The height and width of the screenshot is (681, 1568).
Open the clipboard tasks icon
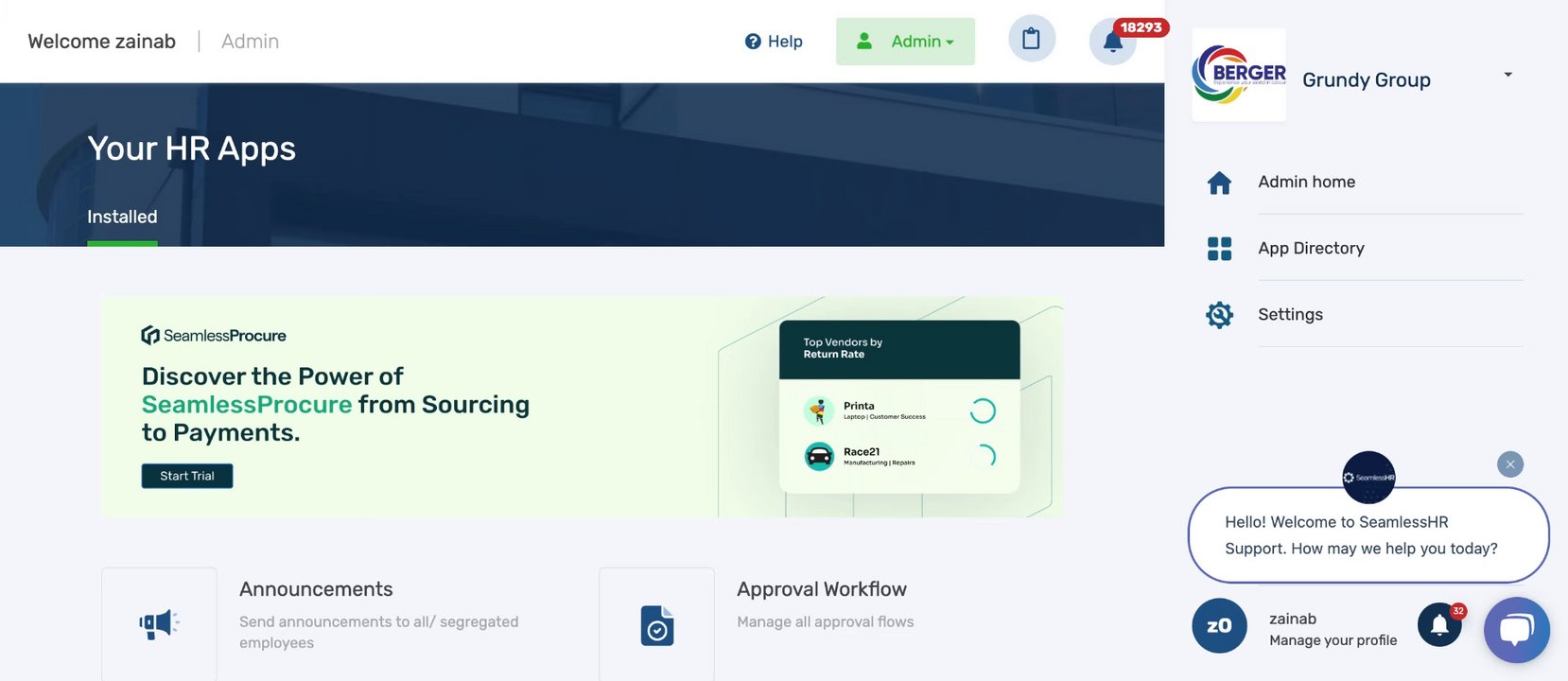tap(1032, 39)
